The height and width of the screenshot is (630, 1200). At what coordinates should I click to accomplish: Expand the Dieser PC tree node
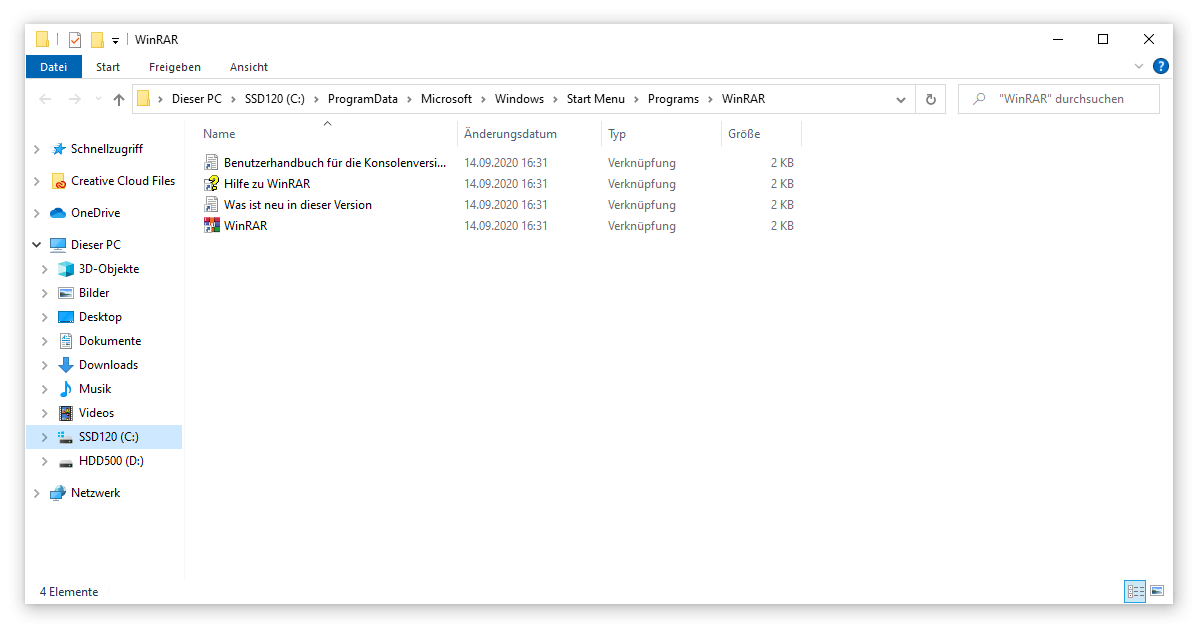37,244
